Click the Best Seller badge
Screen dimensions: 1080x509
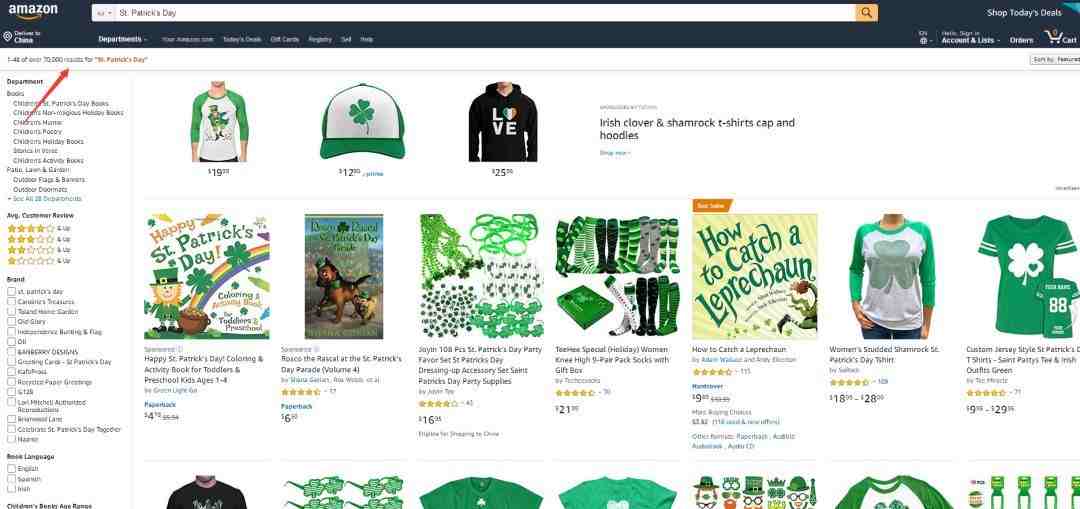(712, 205)
